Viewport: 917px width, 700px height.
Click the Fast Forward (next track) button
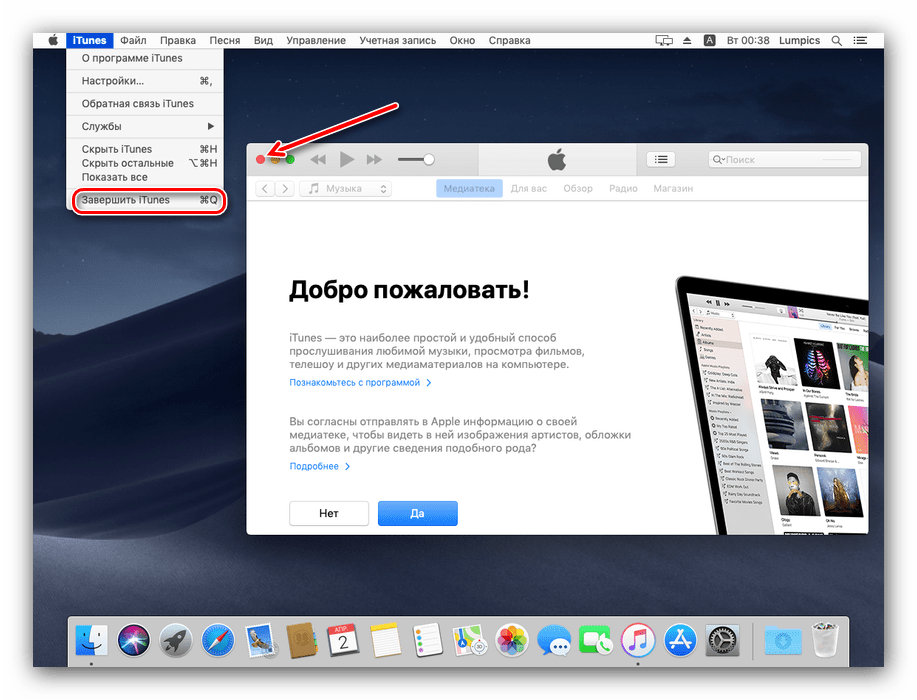pyautogui.click(x=374, y=159)
